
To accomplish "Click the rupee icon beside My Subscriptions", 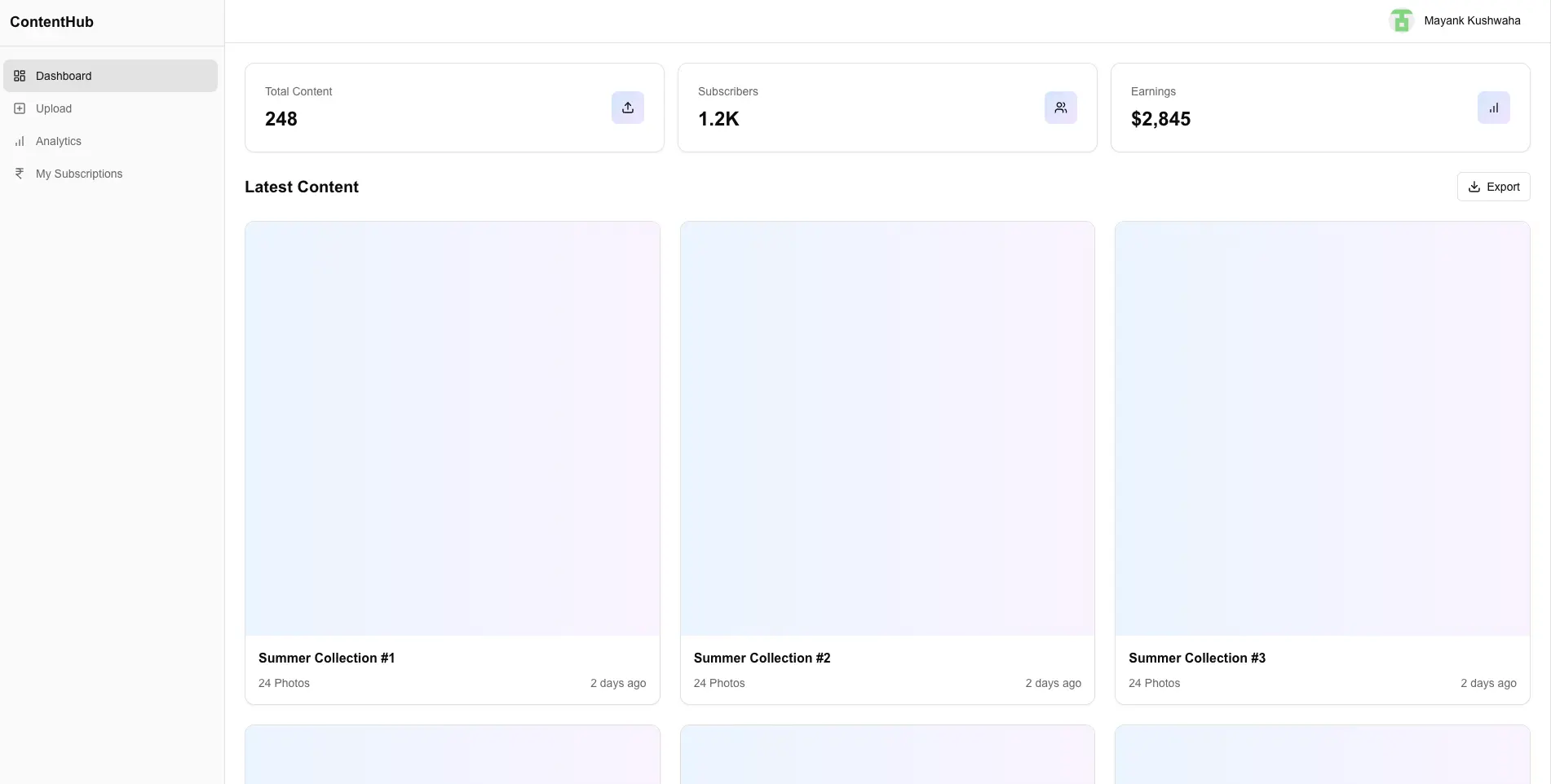I will [20, 174].
